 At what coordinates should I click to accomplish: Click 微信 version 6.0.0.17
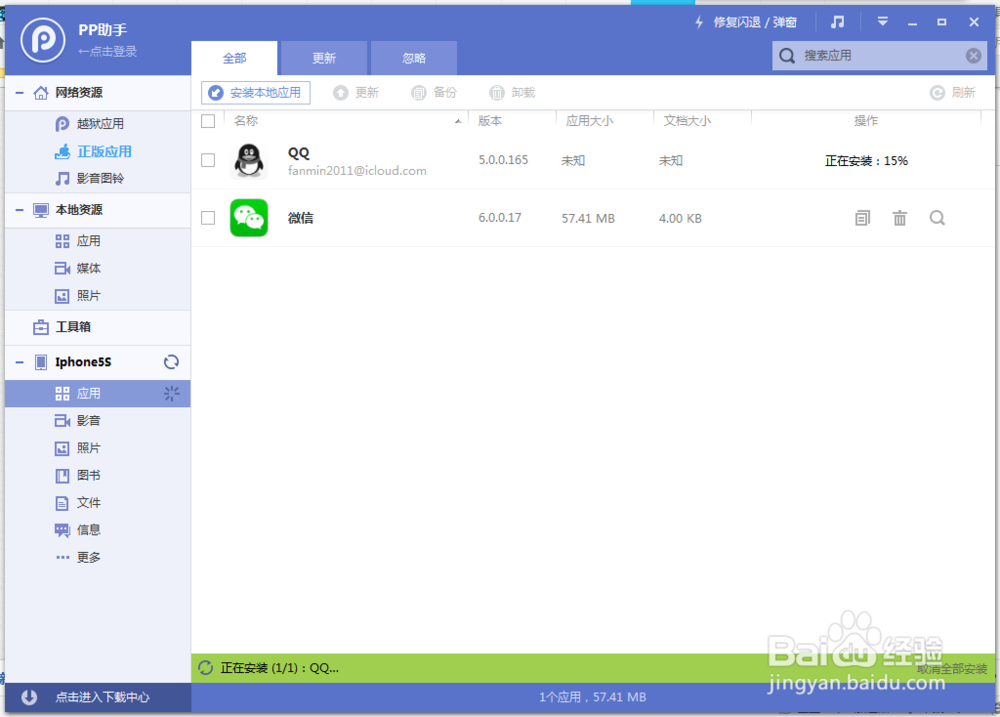click(500, 218)
